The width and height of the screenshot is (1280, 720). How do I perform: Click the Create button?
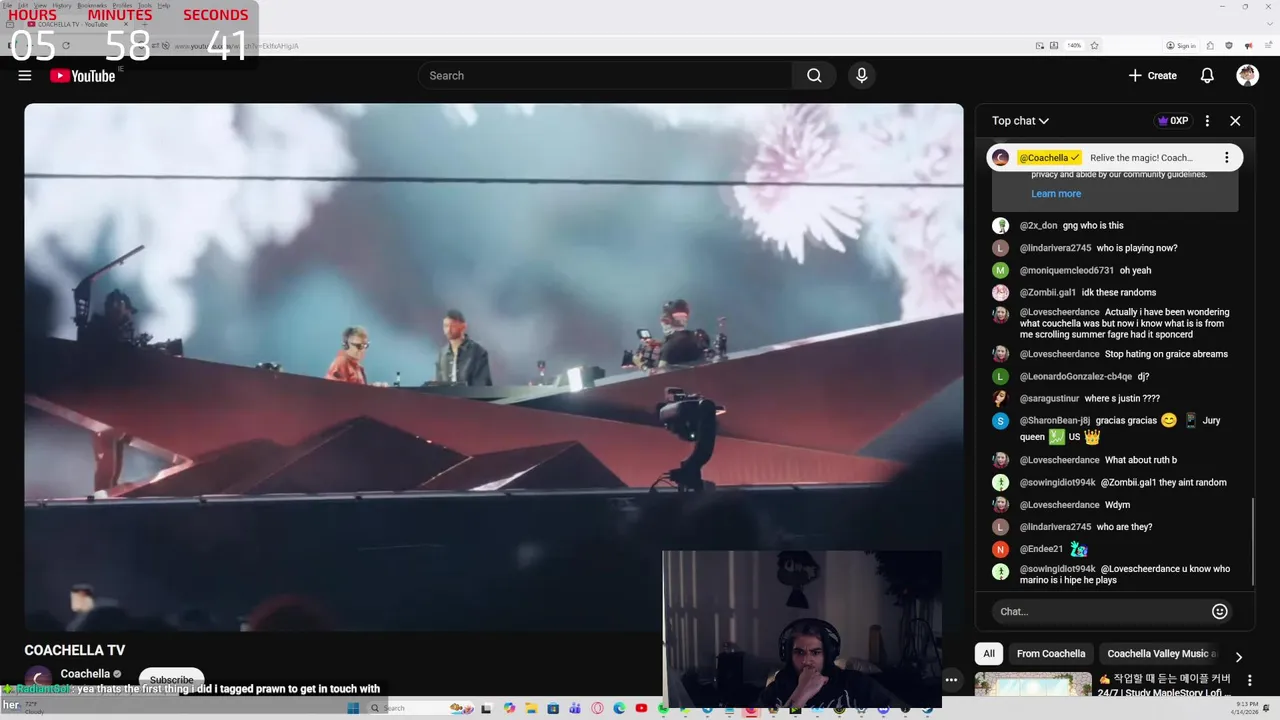pyautogui.click(x=1152, y=76)
